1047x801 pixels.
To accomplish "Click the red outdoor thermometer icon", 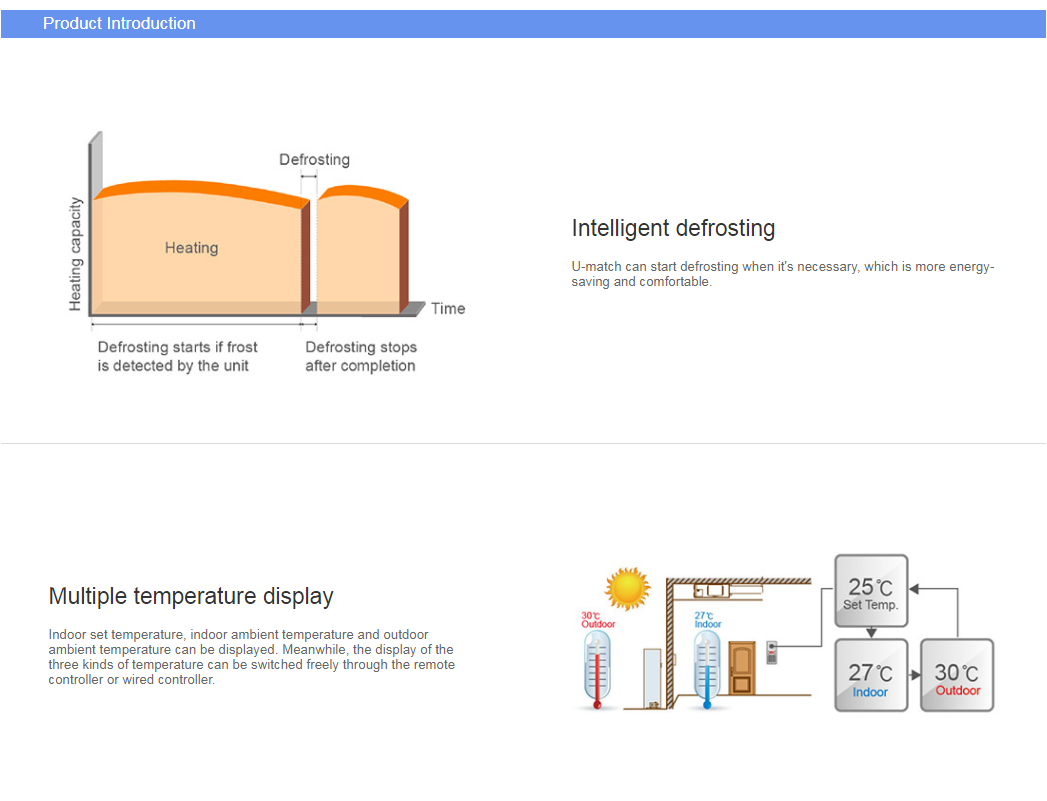I will pyautogui.click(x=596, y=670).
